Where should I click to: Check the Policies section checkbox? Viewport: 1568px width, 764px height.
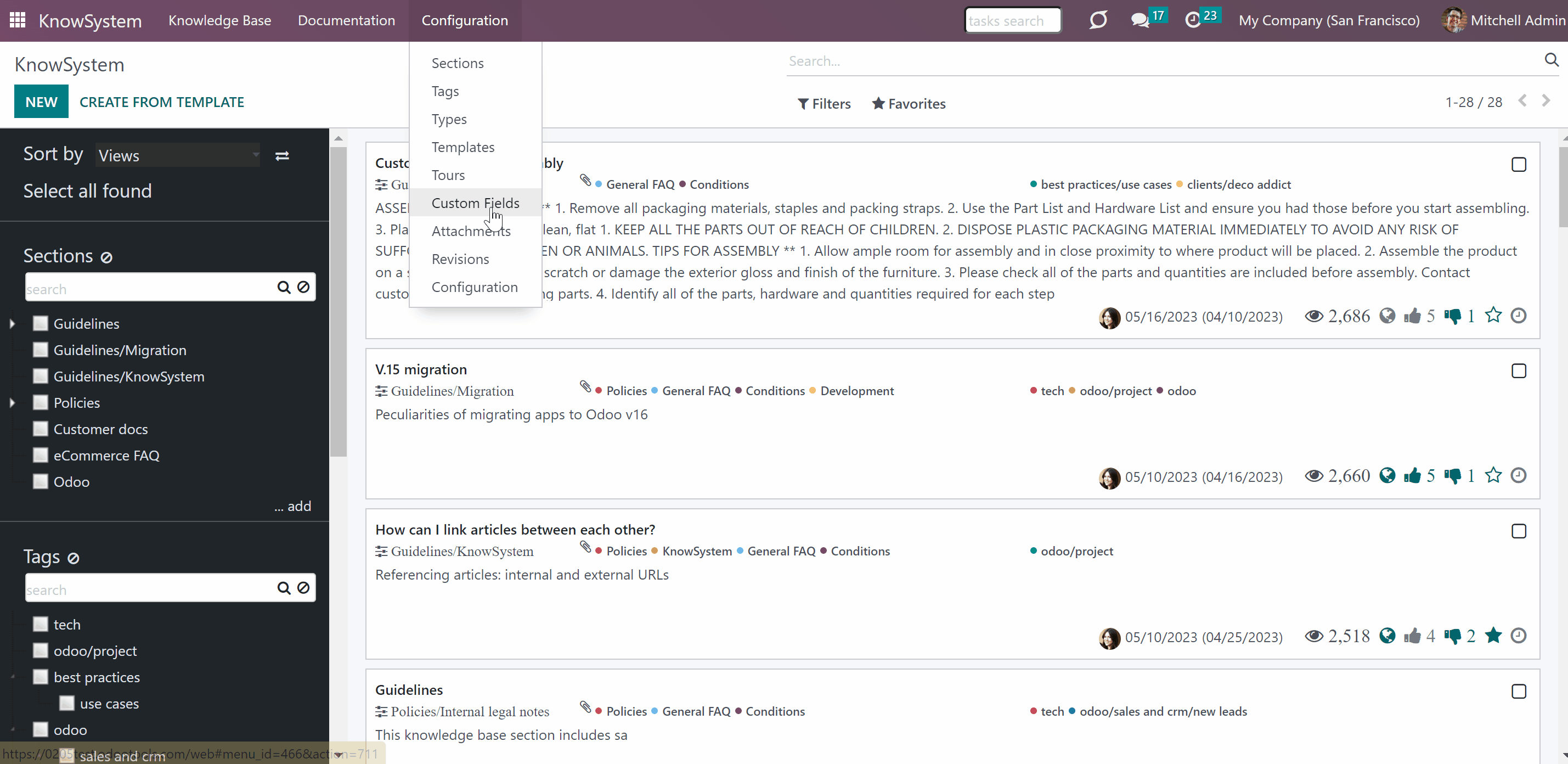(x=40, y=402)
